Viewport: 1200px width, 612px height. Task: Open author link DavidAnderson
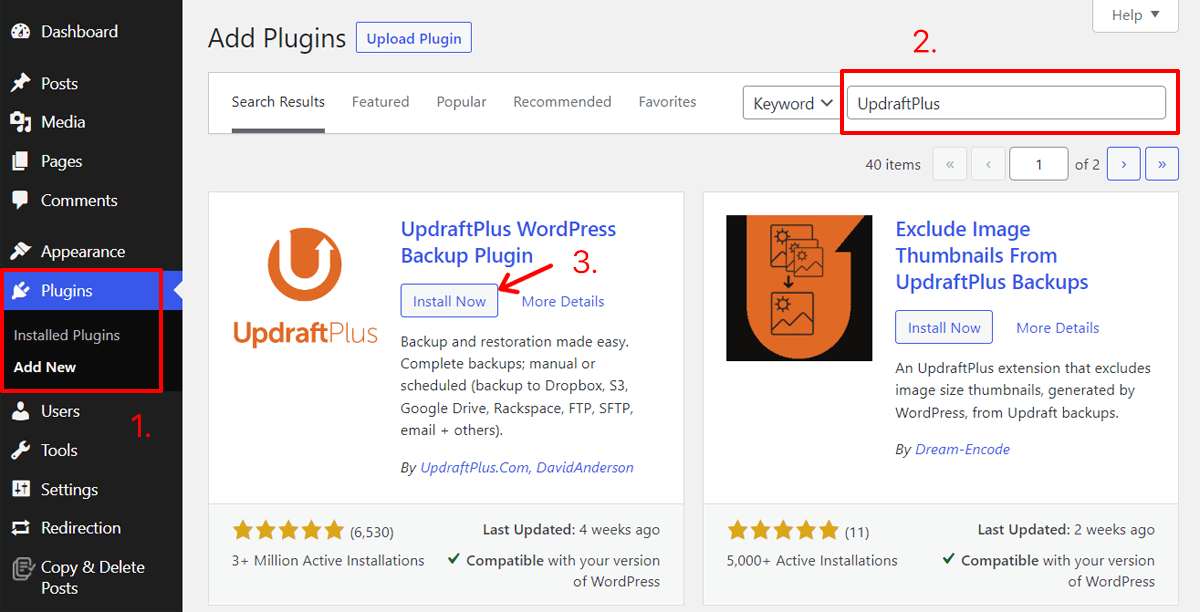pyautogui.click(x=584, y=467)
